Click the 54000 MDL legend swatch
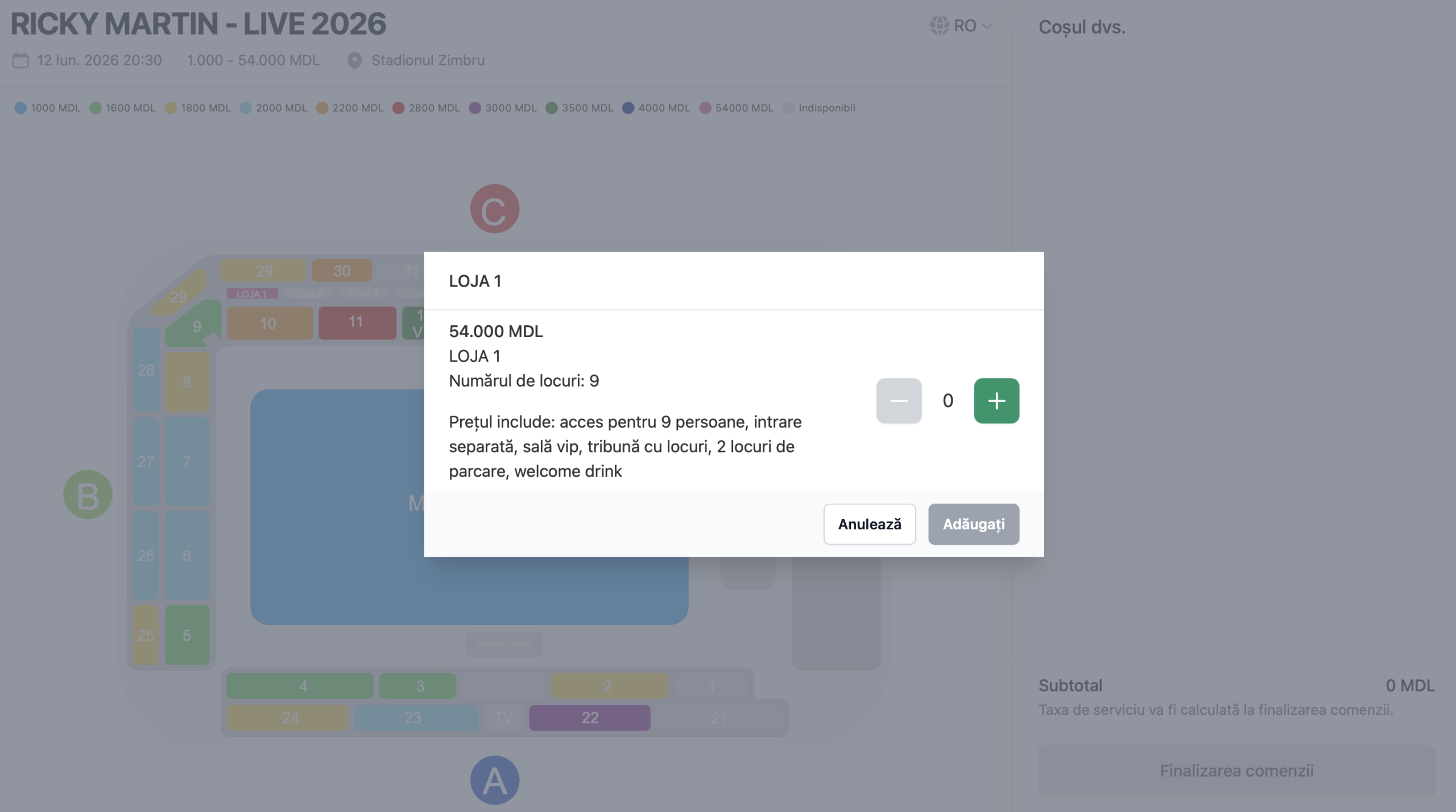 tap(705, 108)
